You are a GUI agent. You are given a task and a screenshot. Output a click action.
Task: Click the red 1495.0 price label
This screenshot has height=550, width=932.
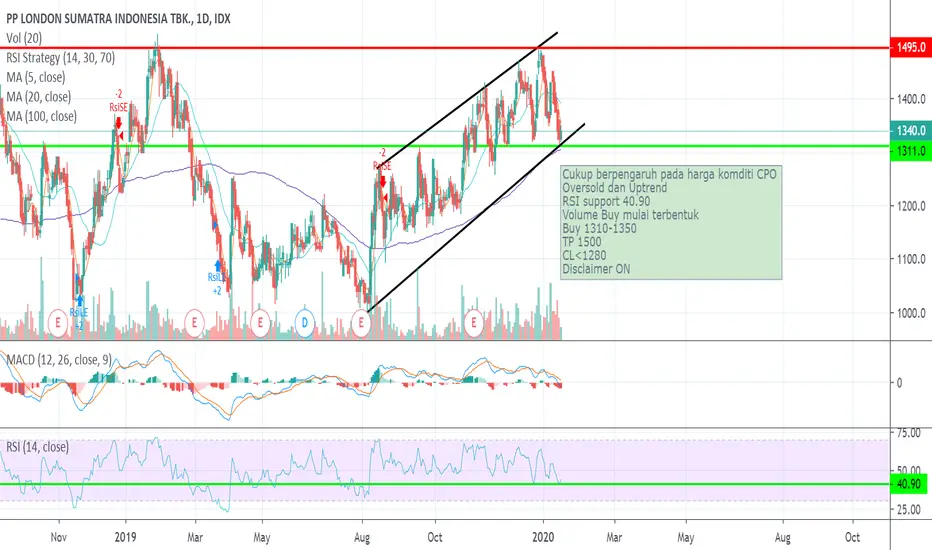[910, 48]
